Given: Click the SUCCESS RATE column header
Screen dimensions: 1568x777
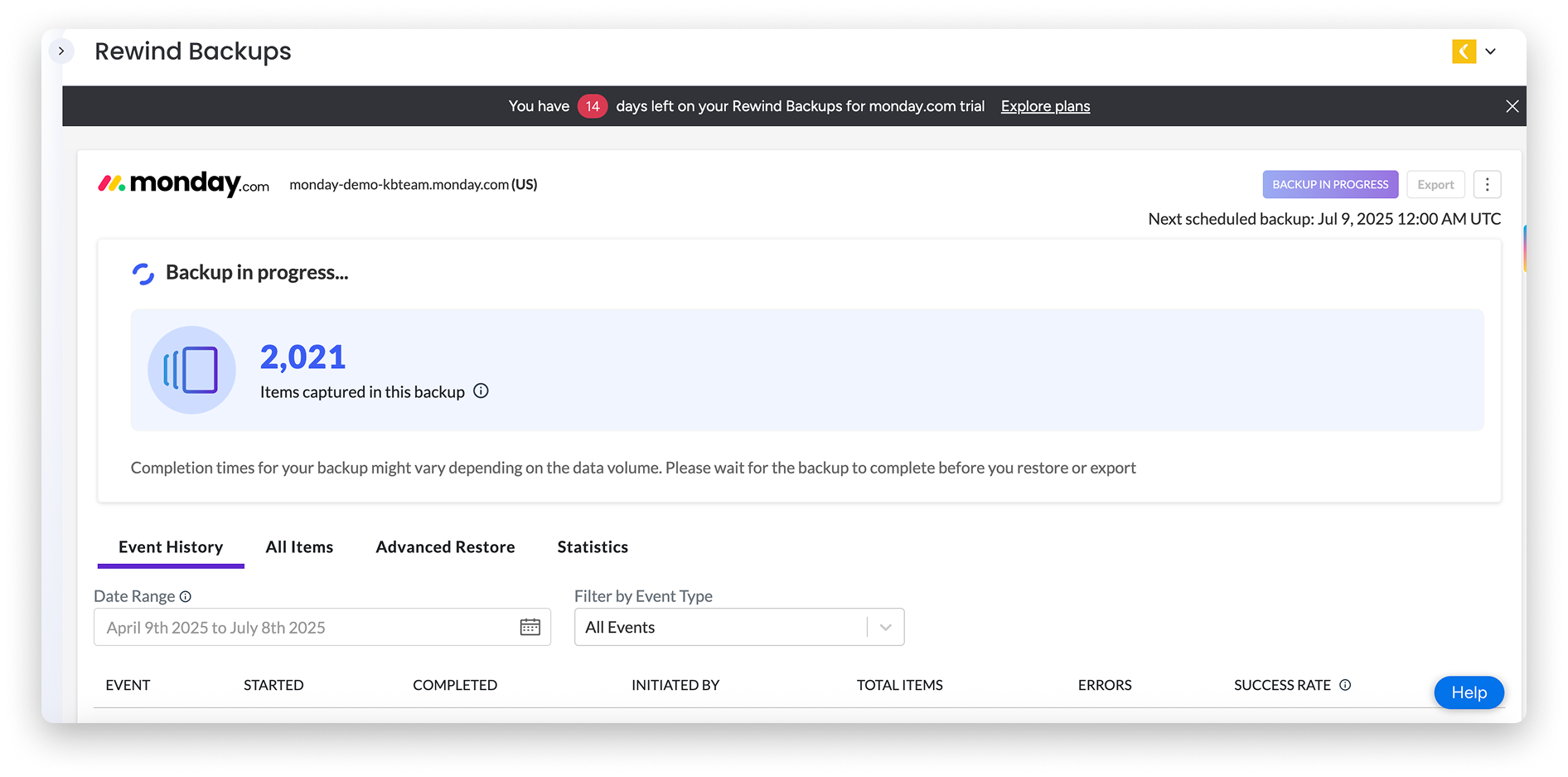Looking at the screenshot, I should 1282,685.
